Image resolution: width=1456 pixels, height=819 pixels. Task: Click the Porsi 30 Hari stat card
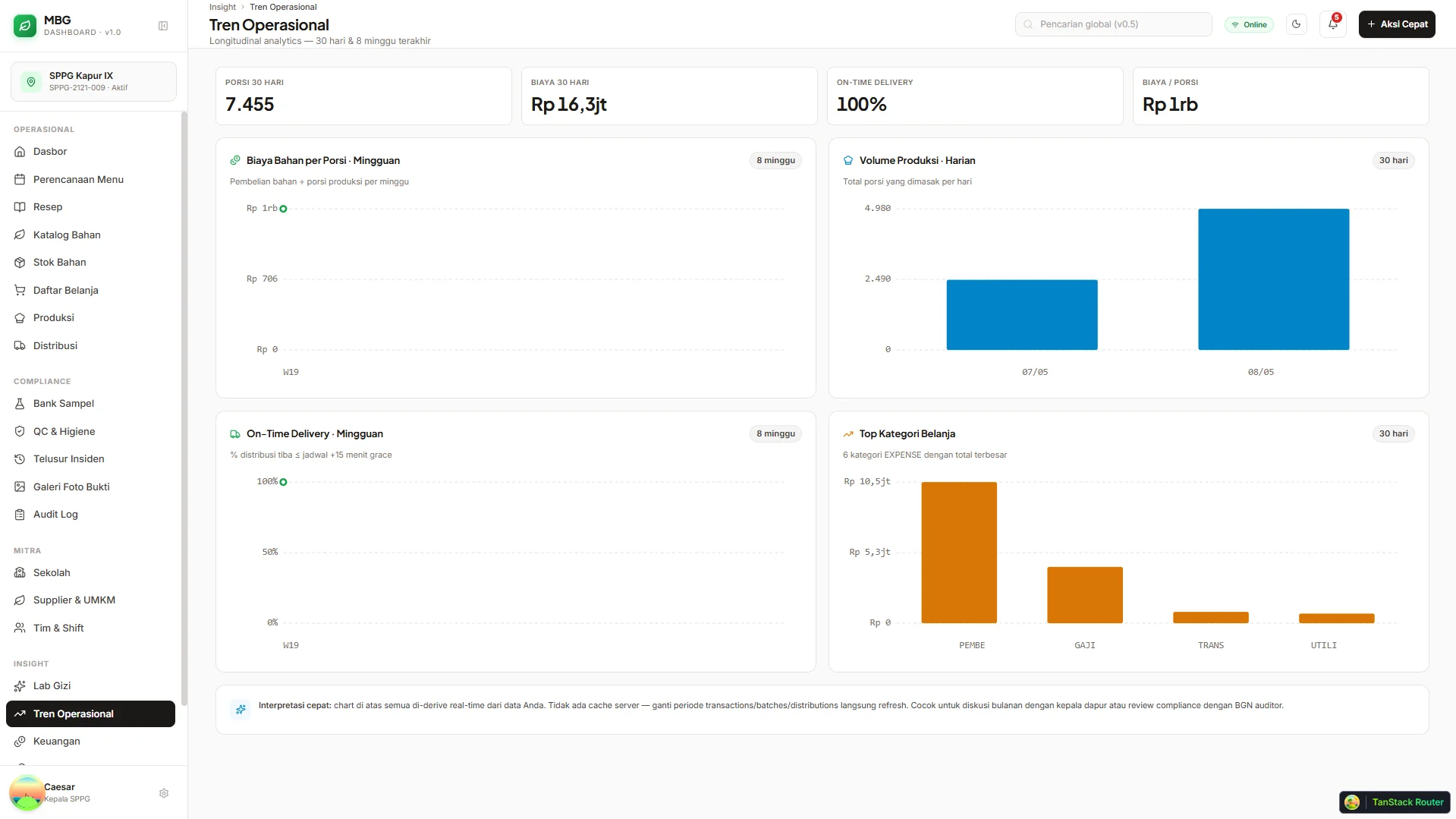(x=363, y=96)
